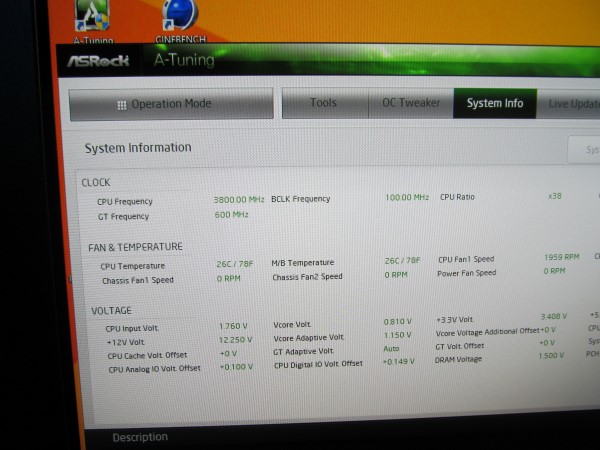The width and height of the screenshot is (600, 450).
Task: Click the Chassis Fan2 Speed label
Action: [307, 277]
